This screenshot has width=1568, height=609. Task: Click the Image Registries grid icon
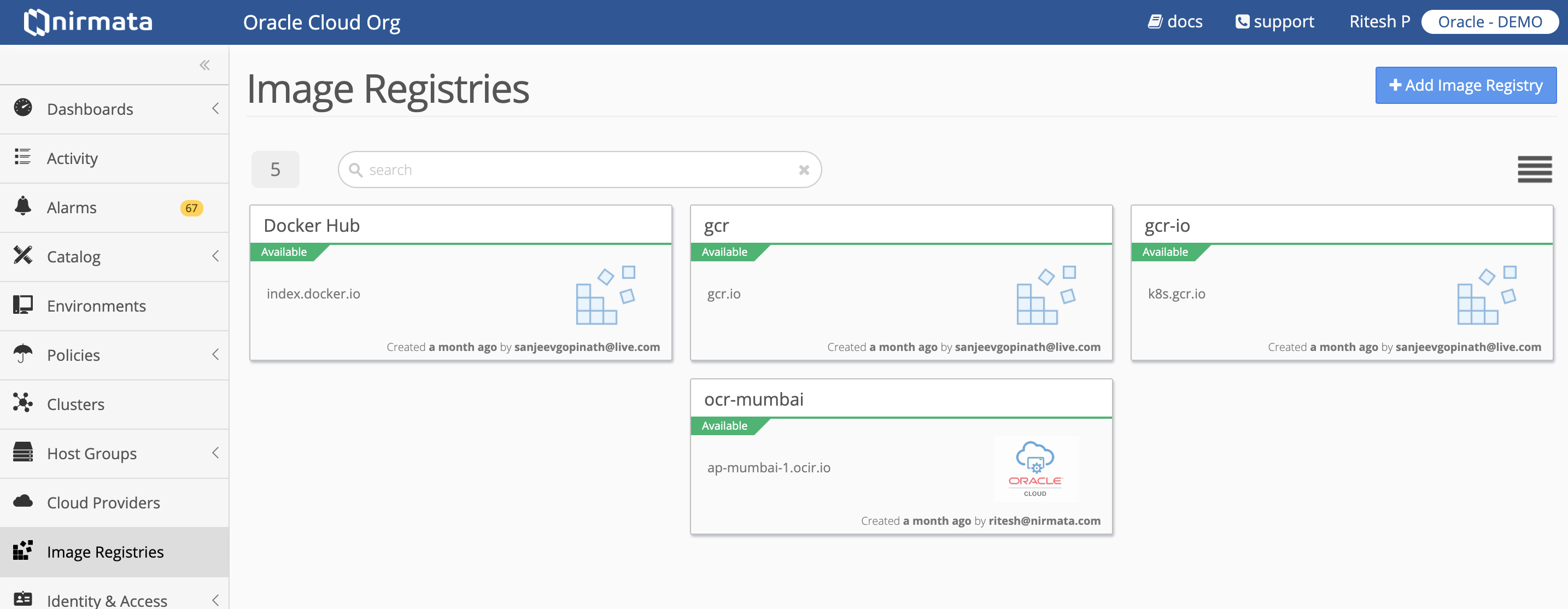point(22,551)
